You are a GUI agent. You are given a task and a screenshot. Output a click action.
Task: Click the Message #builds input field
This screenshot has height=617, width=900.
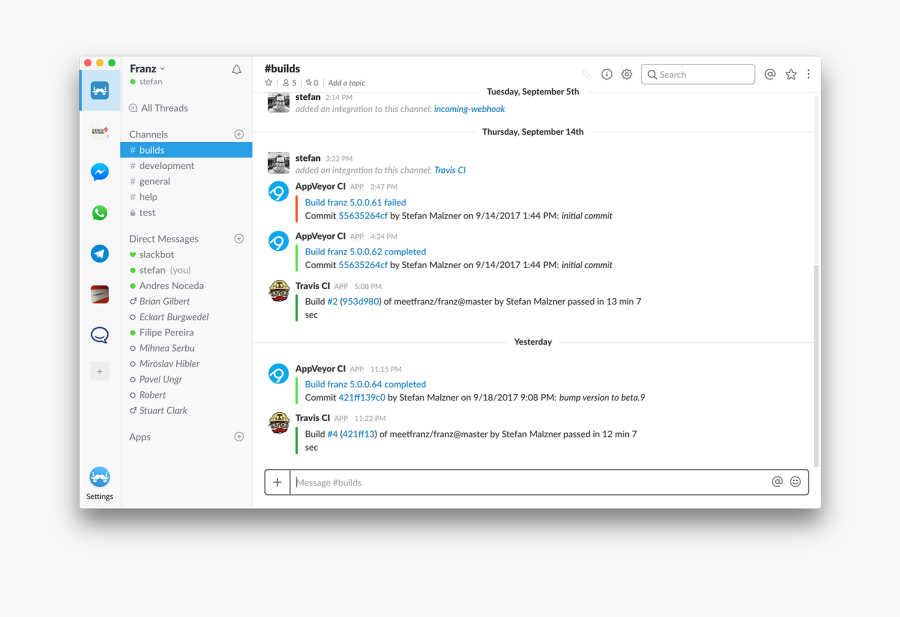click(x=530, y=482)
